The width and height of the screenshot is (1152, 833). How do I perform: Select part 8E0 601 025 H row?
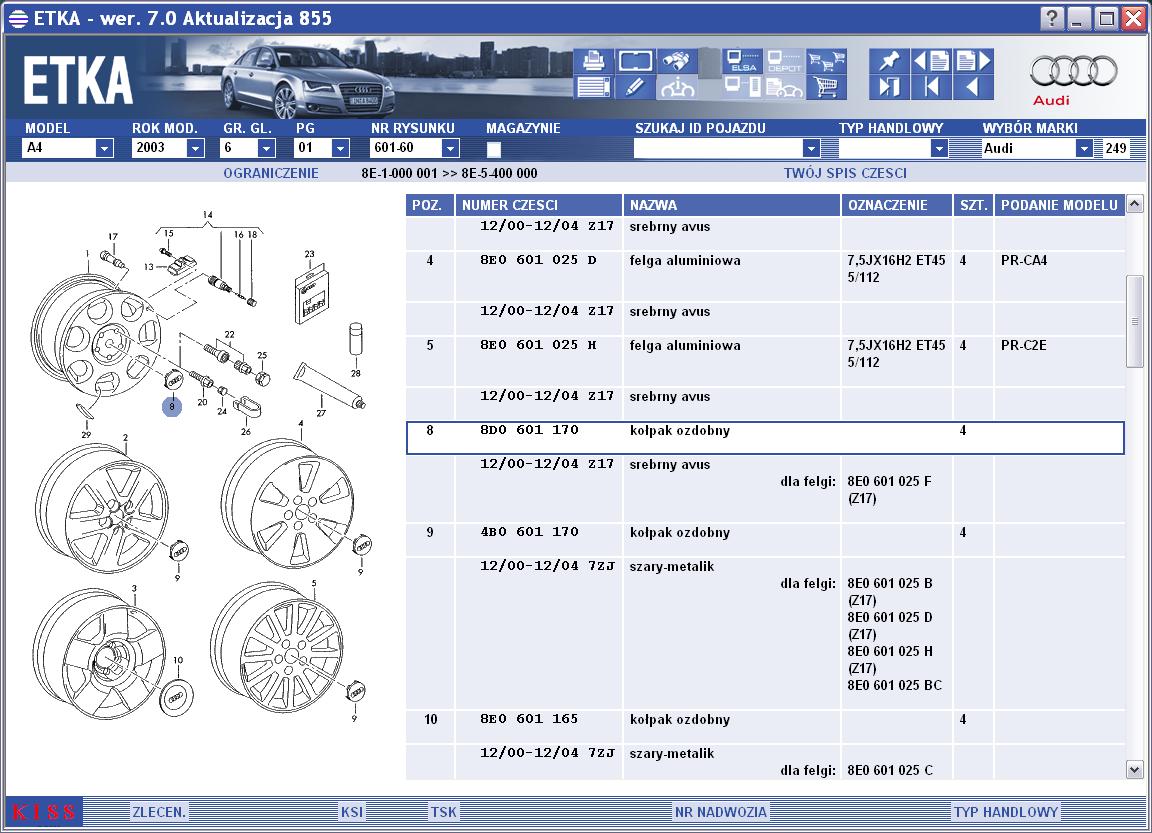click(765, 361)
